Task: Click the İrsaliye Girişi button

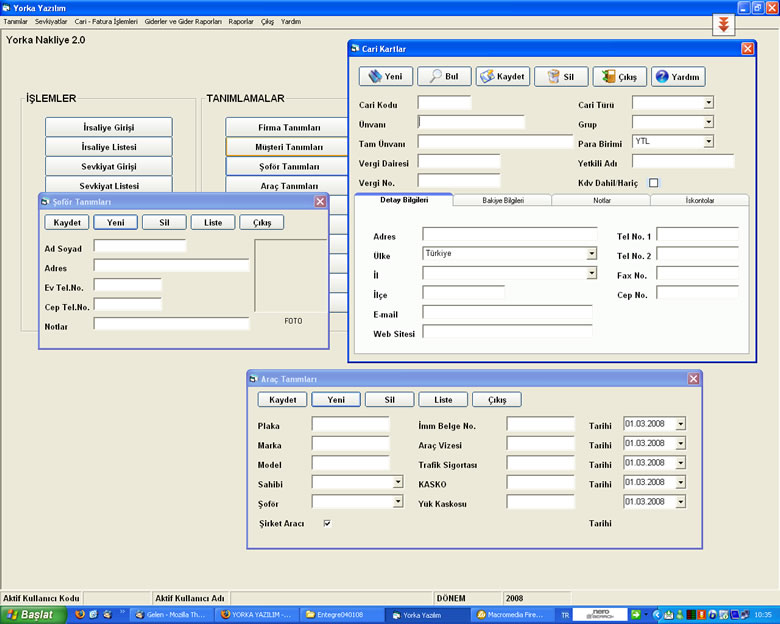Action: point(109,127)
